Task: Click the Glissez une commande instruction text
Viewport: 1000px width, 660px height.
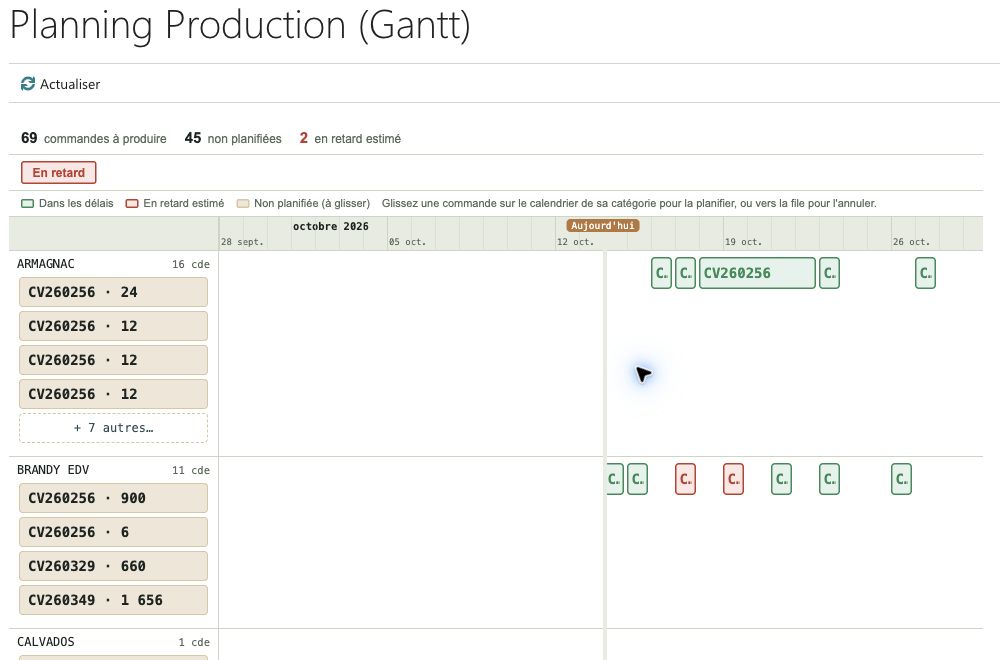Action: click(x=629, y=203)
